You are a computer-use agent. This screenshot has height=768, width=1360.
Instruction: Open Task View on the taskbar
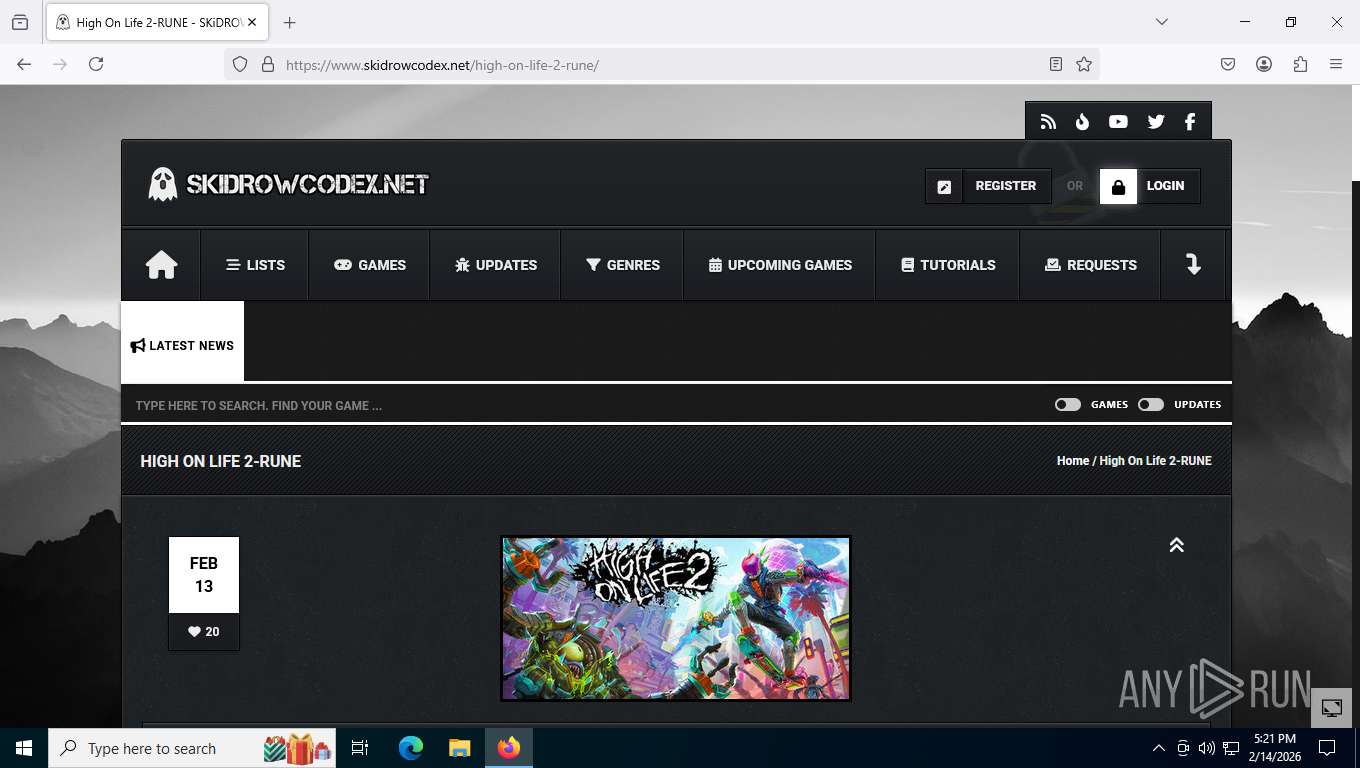[x=360, y=748]
